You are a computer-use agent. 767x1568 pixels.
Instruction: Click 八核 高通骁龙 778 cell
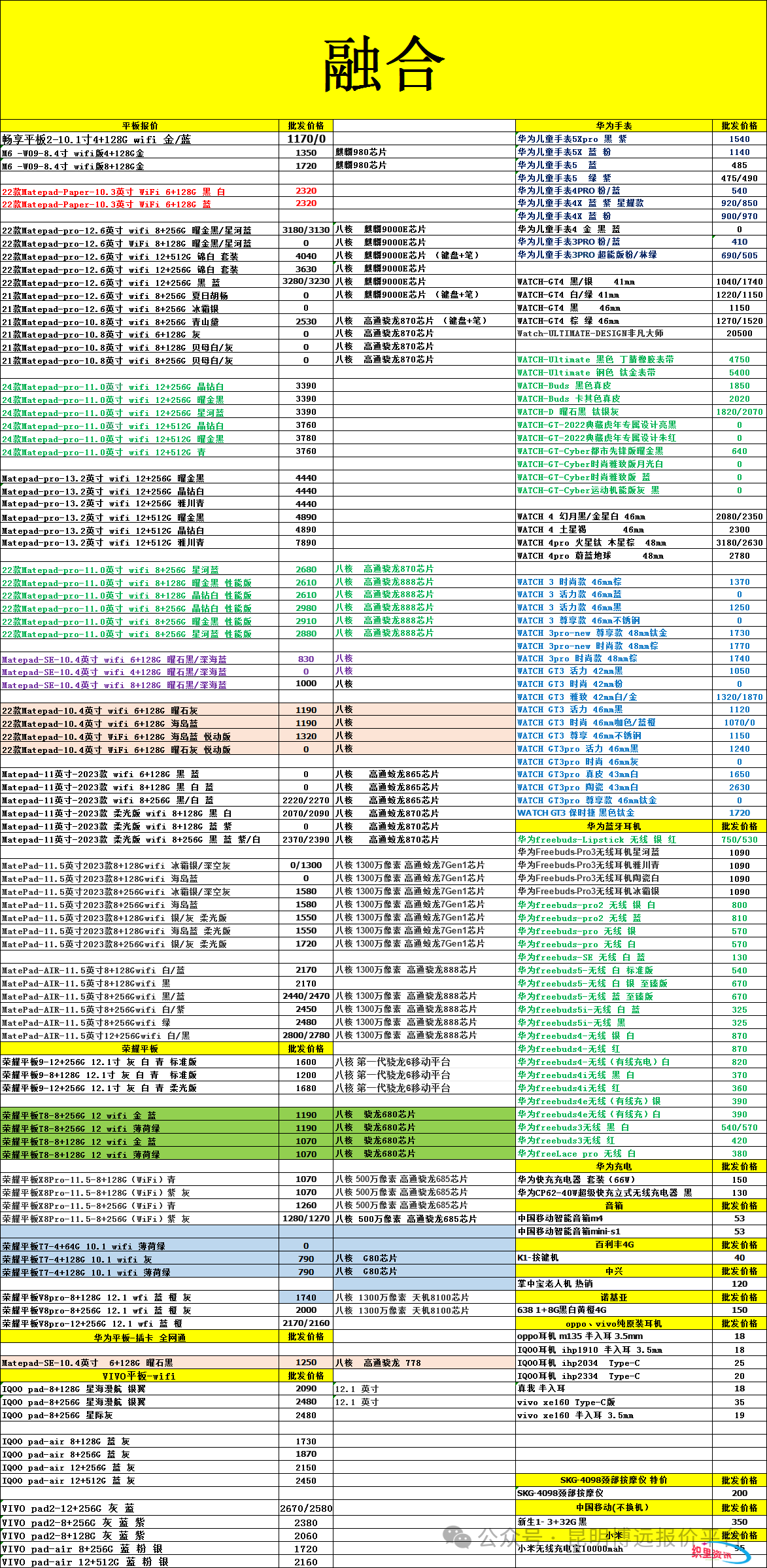pos(424,1363)
